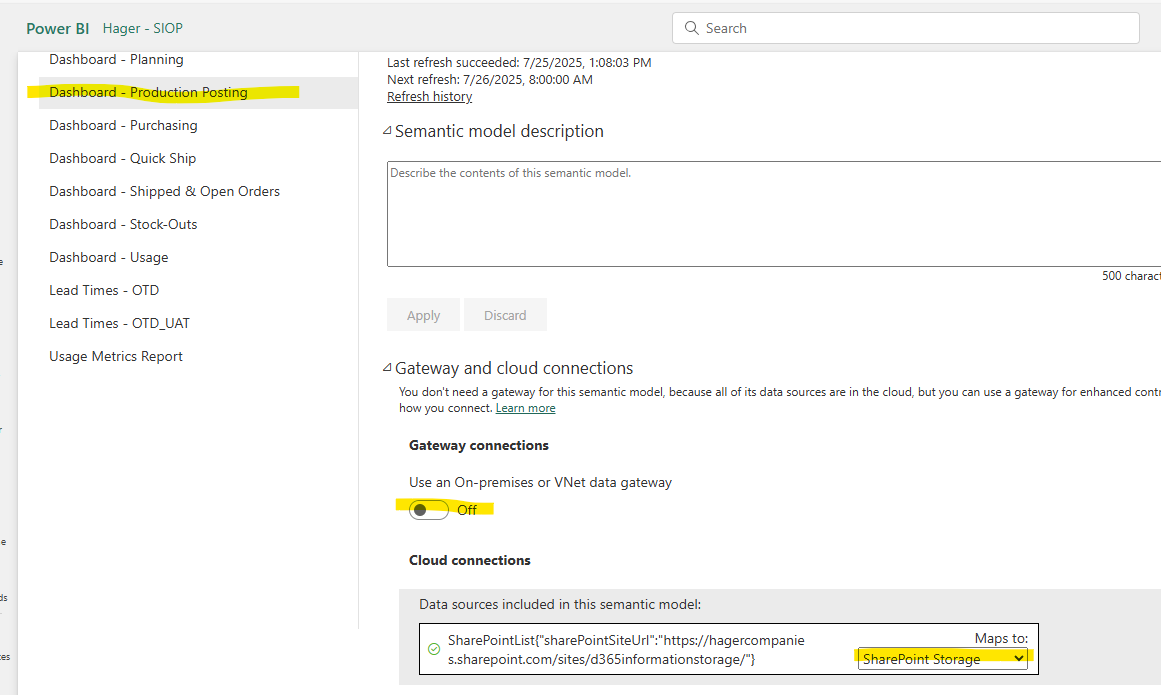Select Dashboard - Production Posting
The image size is (1161, 695).
198,93
